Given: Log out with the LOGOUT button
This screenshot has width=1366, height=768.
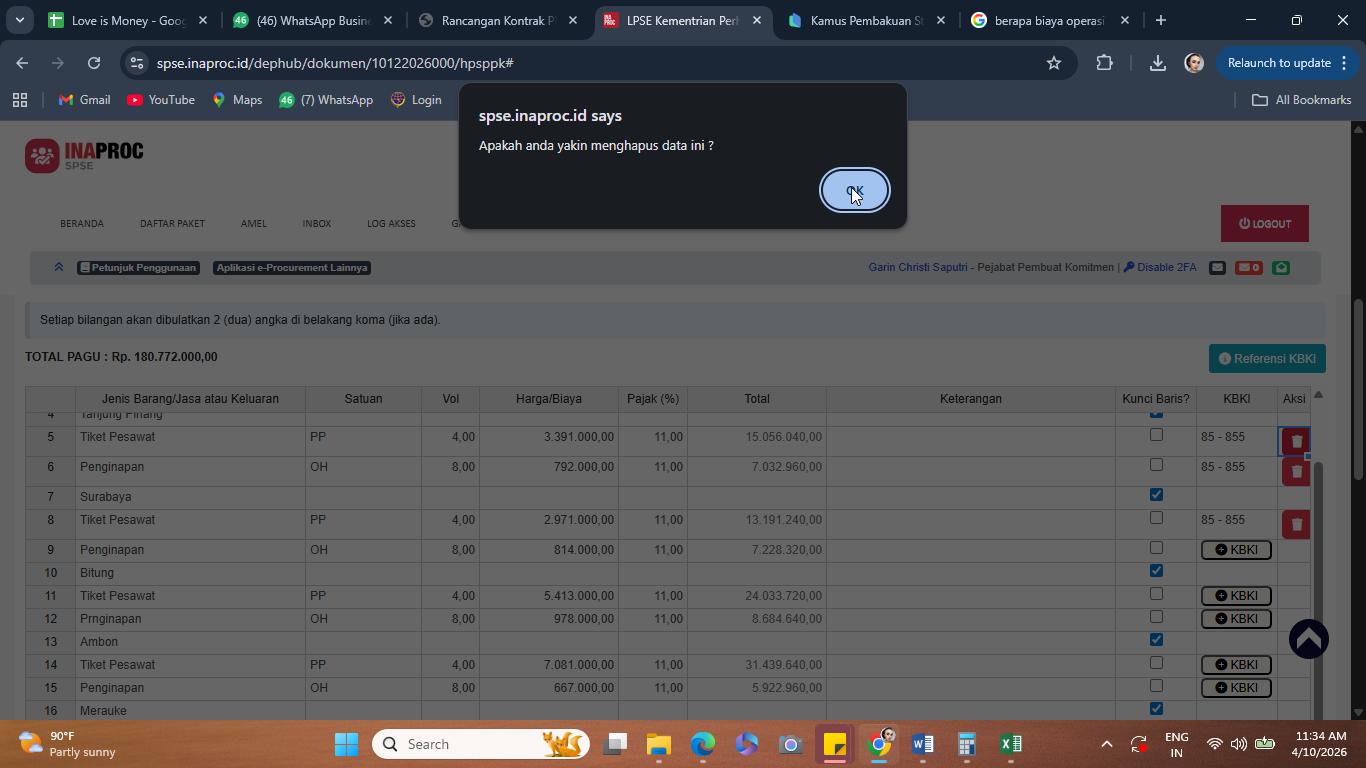Looking at the screenshot, I should click(1265, 224).
